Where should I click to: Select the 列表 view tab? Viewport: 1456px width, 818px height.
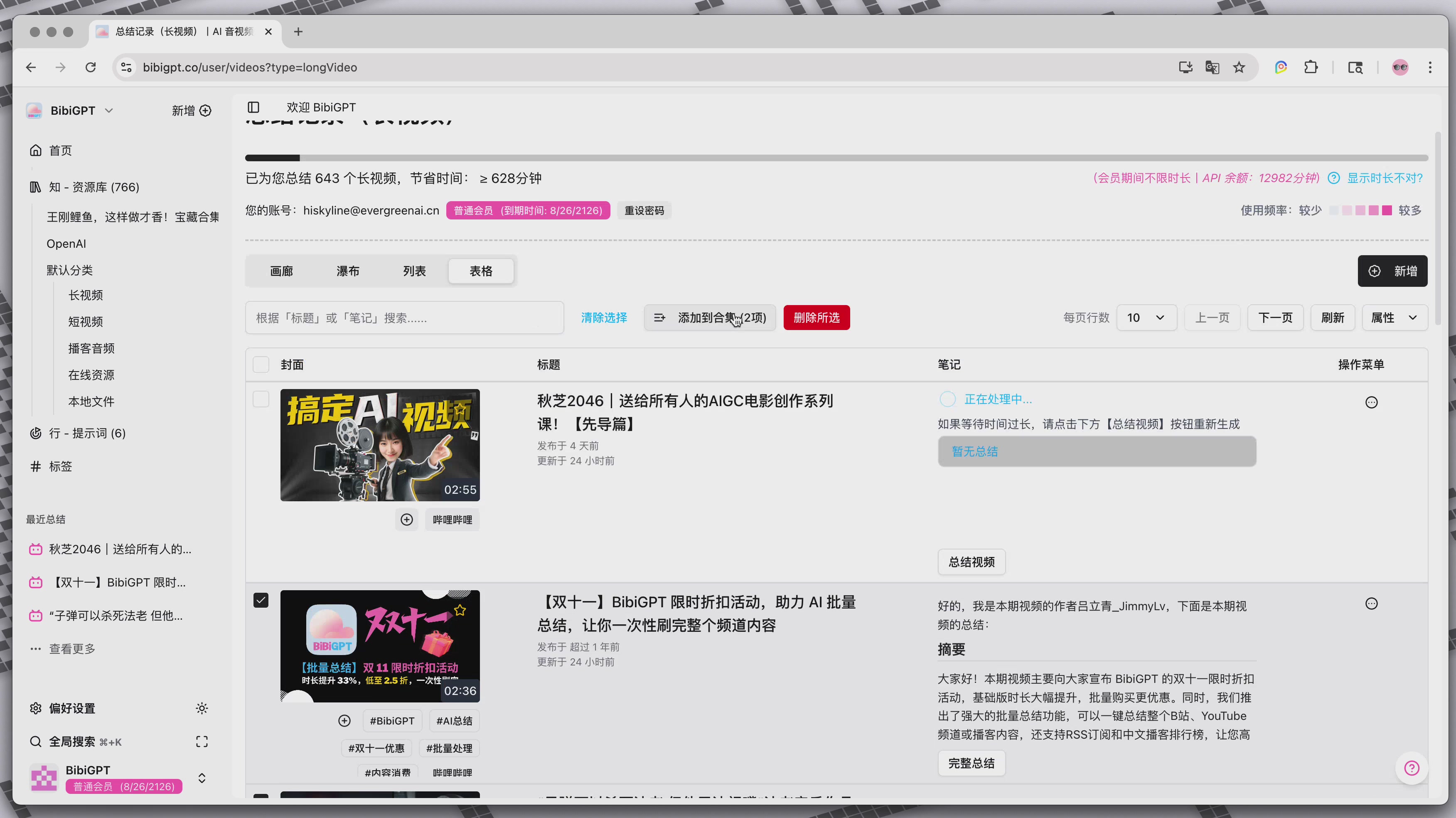pos(414,271)
